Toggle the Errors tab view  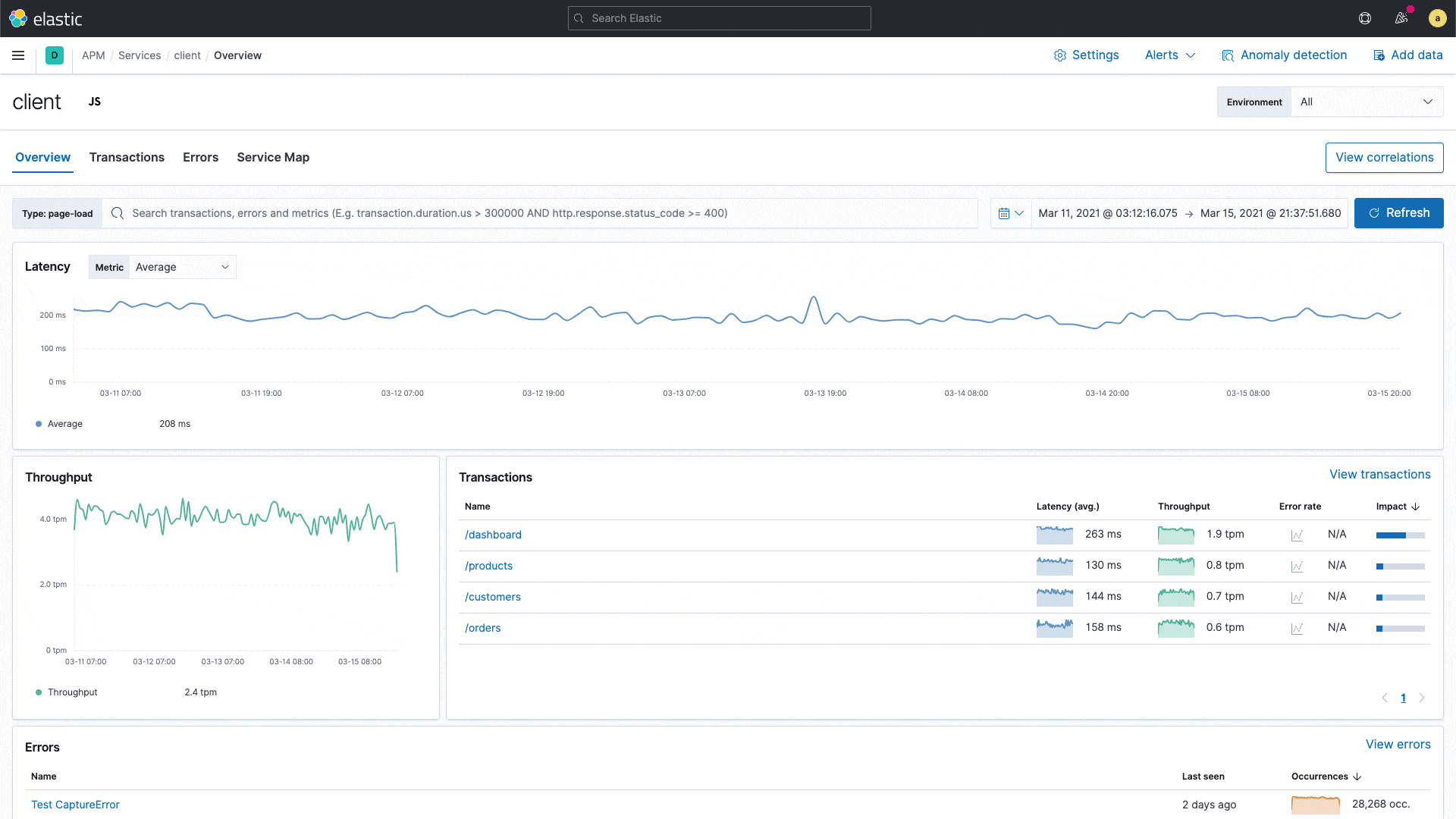pos(200,157)
